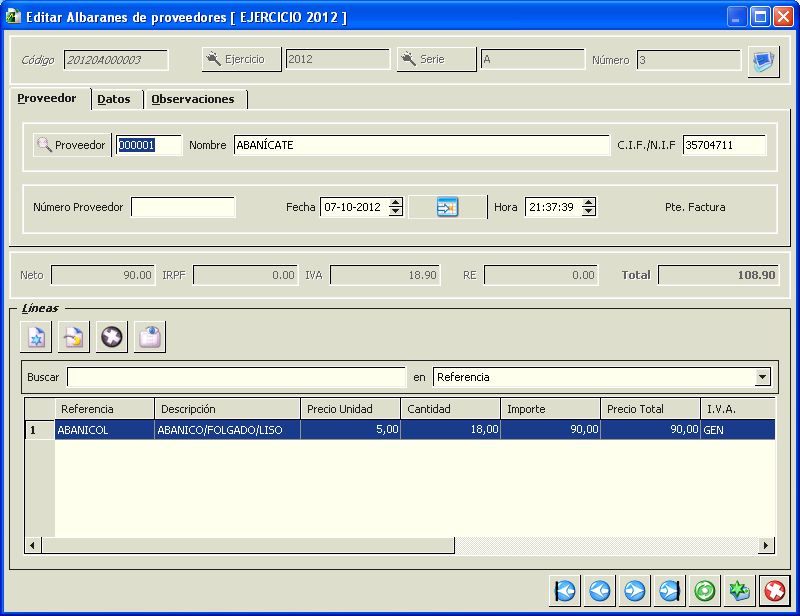Click the red cancel button at bottom
This screenshot has width=800, height=616.
774,591
